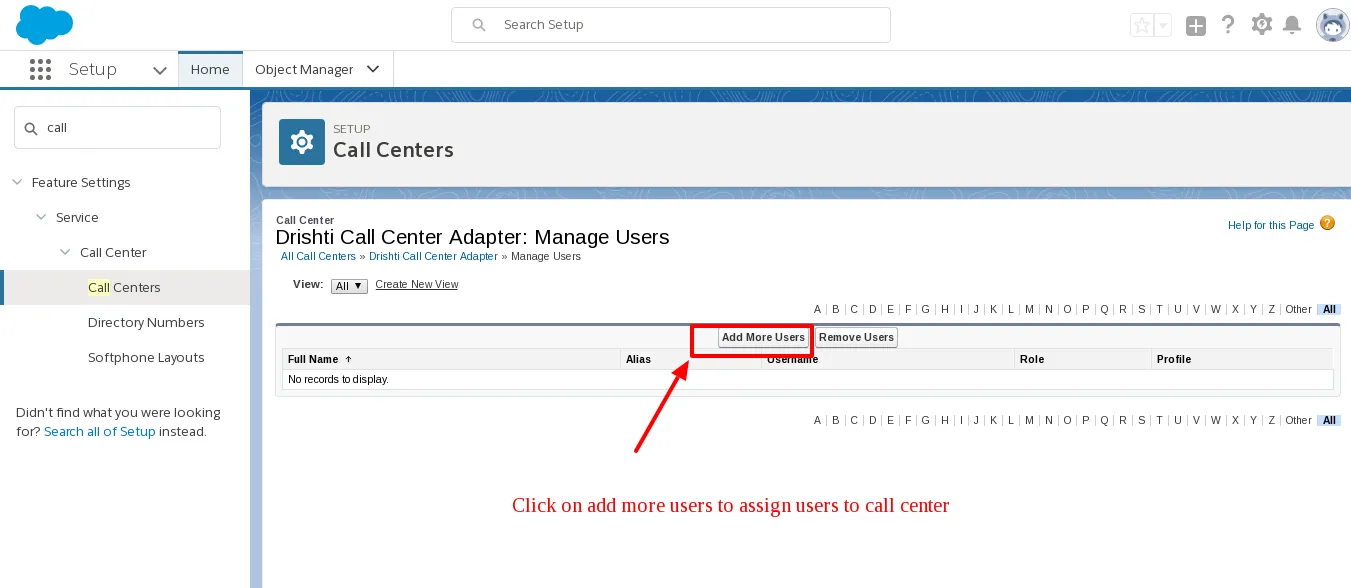View notifications bell icon
This screenshot has width=1351, height=588.
click(x=1292, y=25)
